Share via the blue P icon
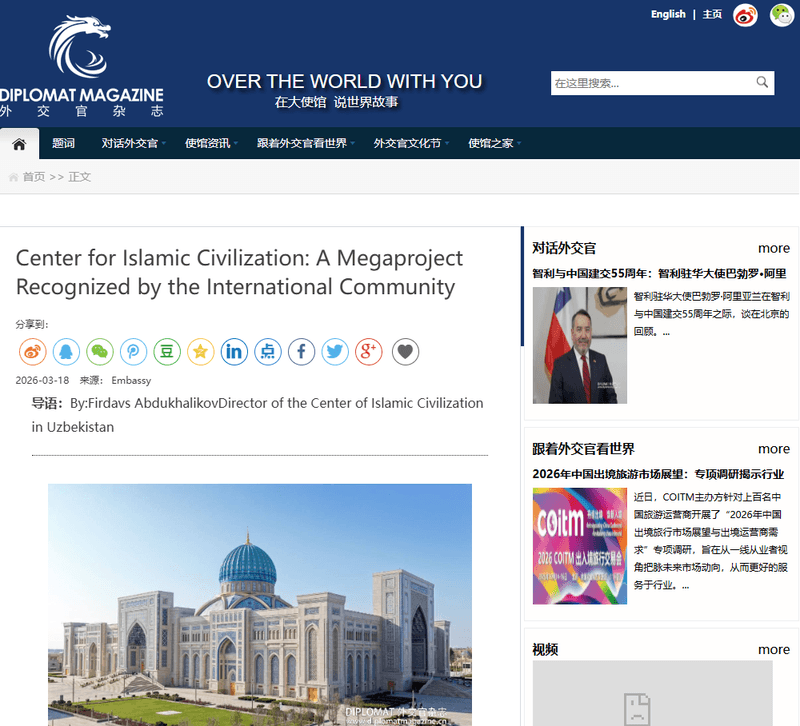Image resolution: width=800 pixels, height=726 pixels. [133, 352]
